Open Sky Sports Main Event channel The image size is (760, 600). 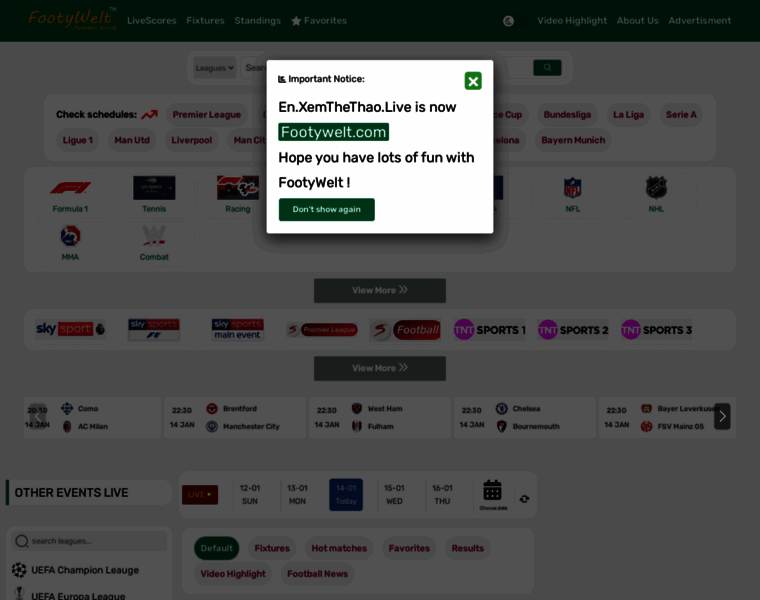pos(238,330)
